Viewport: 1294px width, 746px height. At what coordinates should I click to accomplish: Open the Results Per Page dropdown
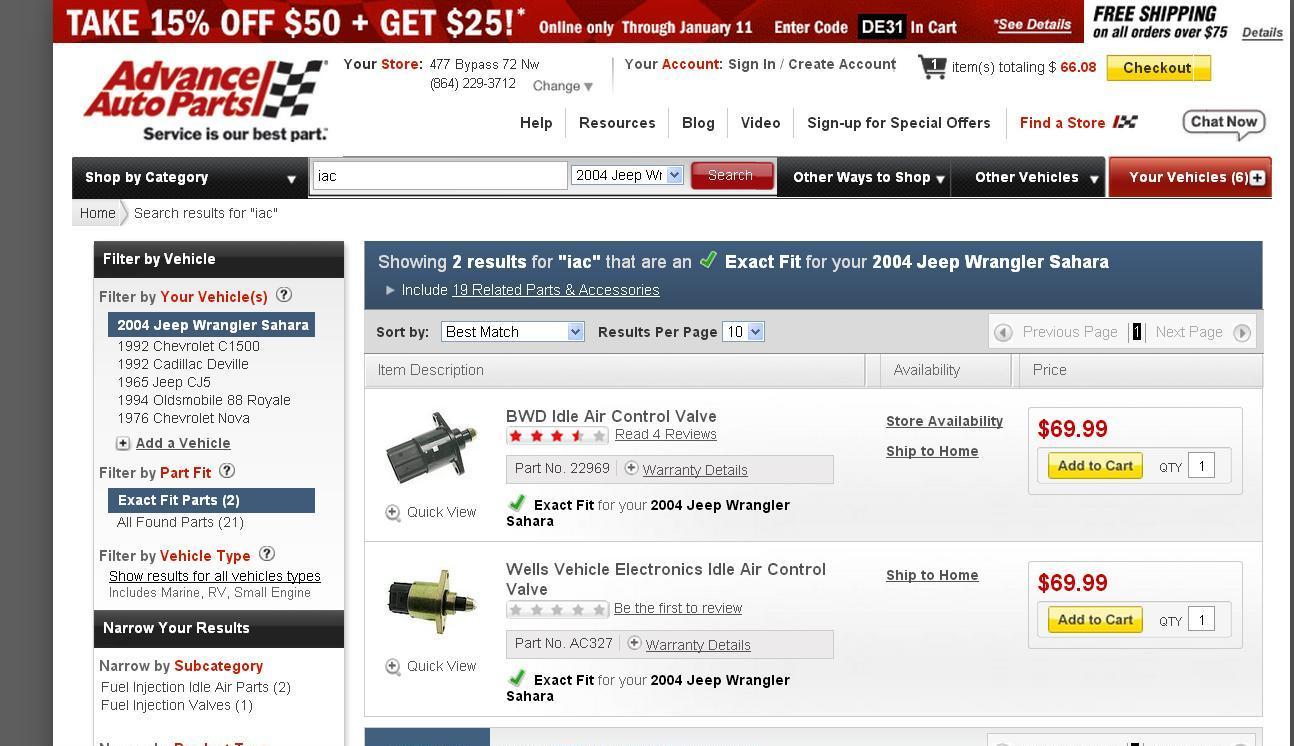tap(743, 332)
